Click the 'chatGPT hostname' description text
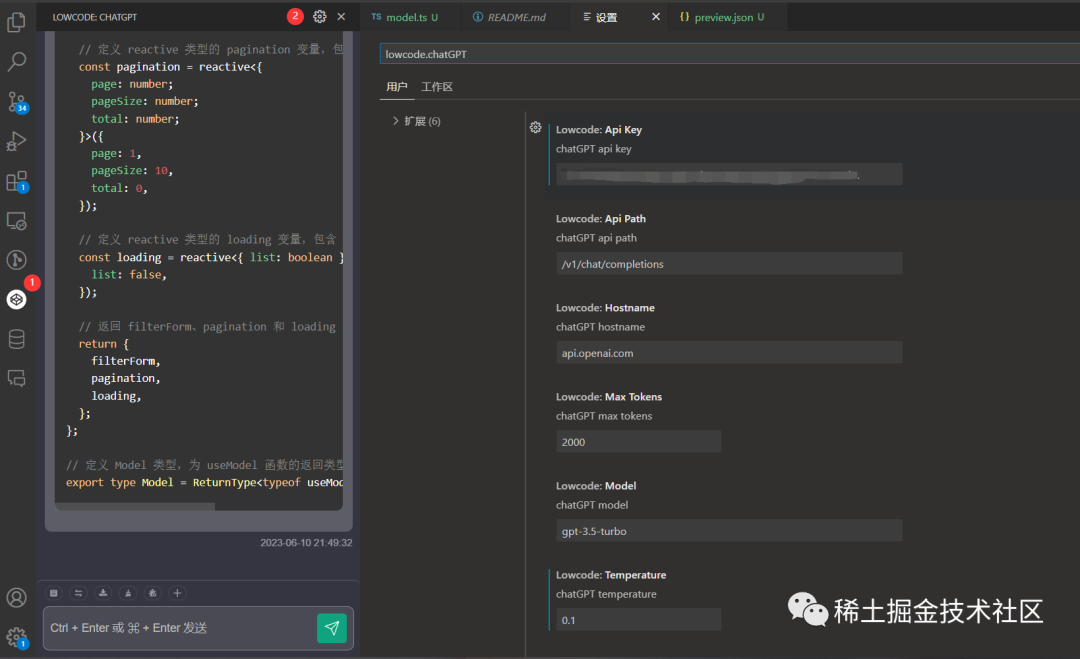 pyautogui.click(x=600, y=326)
